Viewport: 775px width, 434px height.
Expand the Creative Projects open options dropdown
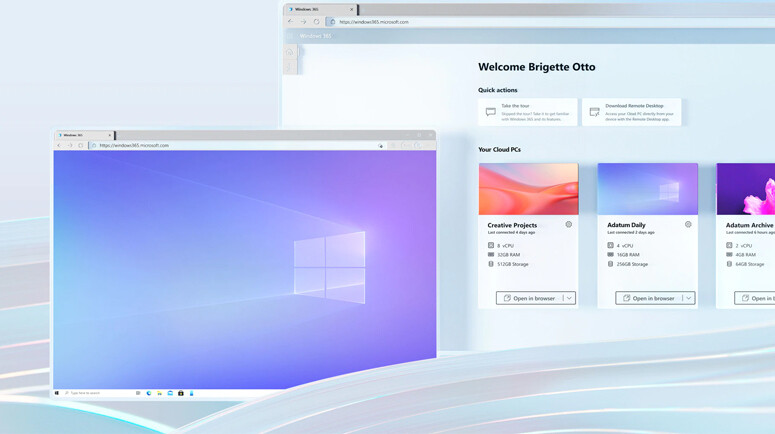click(569, 298)
